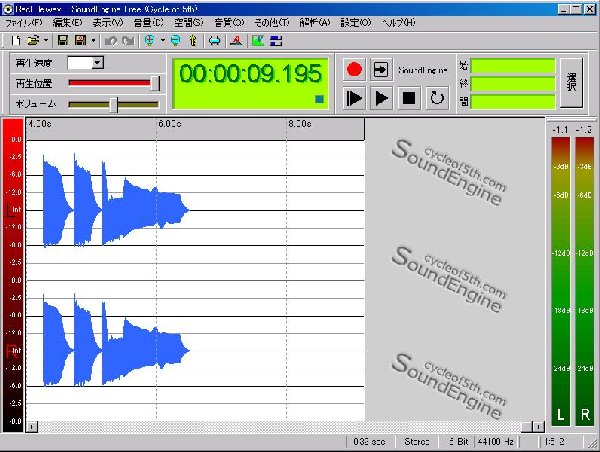This screenshot has width=600, height=452.
Task: Open the playback speed combo box
Action: point(97,63)
